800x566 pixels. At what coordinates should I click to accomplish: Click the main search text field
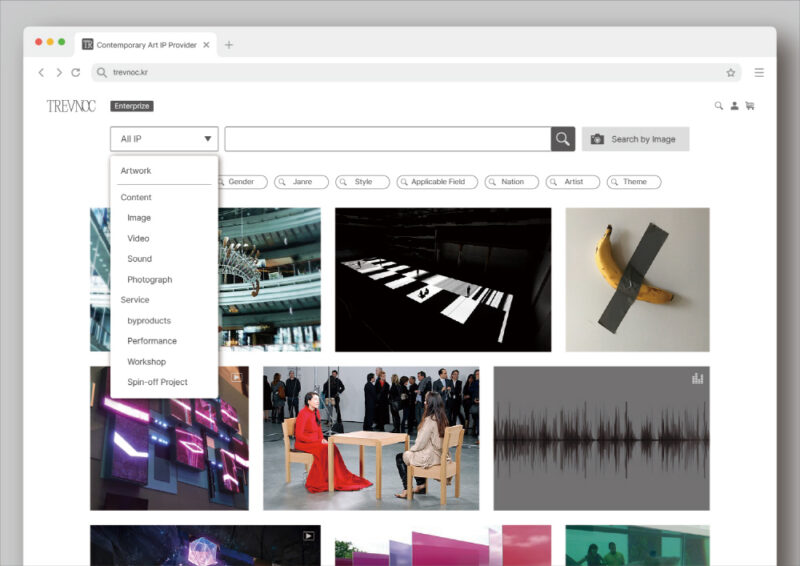(388, 139)
